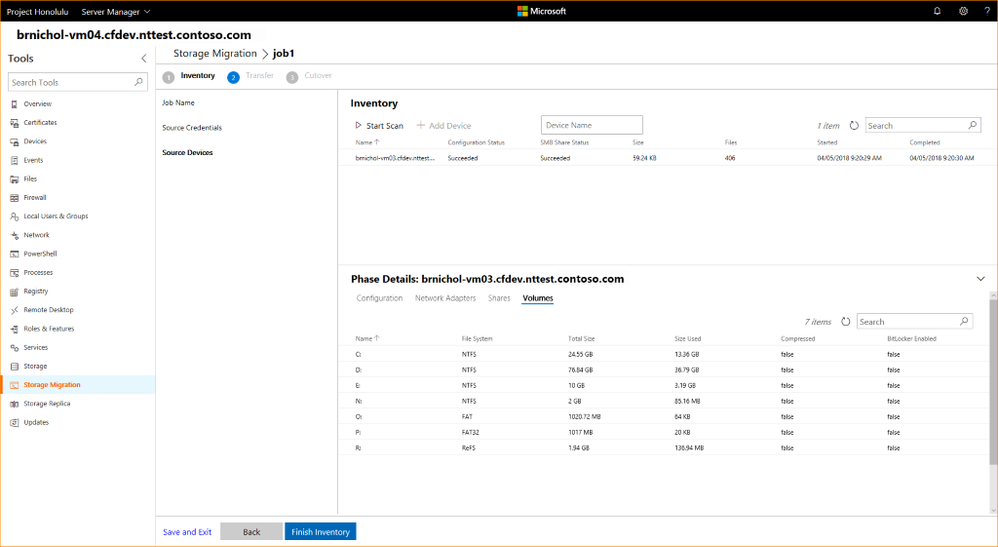The width and height of the screenshot is (998, 547).
Task: Open the Services tool icon
Action: tap(14, 348)
